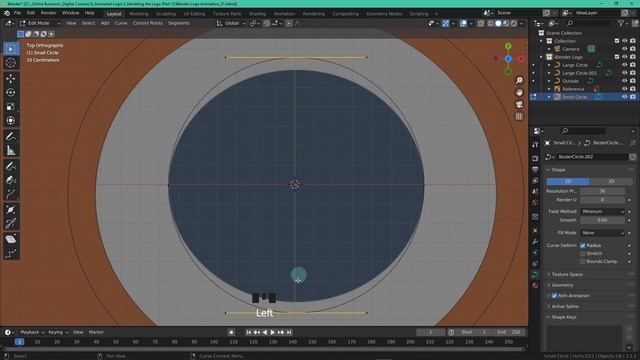640x360 pixels.
Task: Uncheck Collection exclude checkbox
Action: (x=617, y=41)
